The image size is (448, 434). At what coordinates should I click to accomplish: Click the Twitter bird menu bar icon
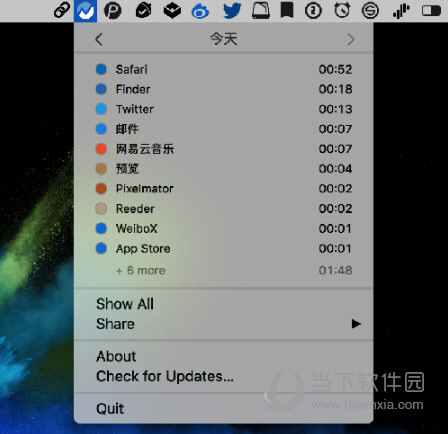[x=232, y=11]
